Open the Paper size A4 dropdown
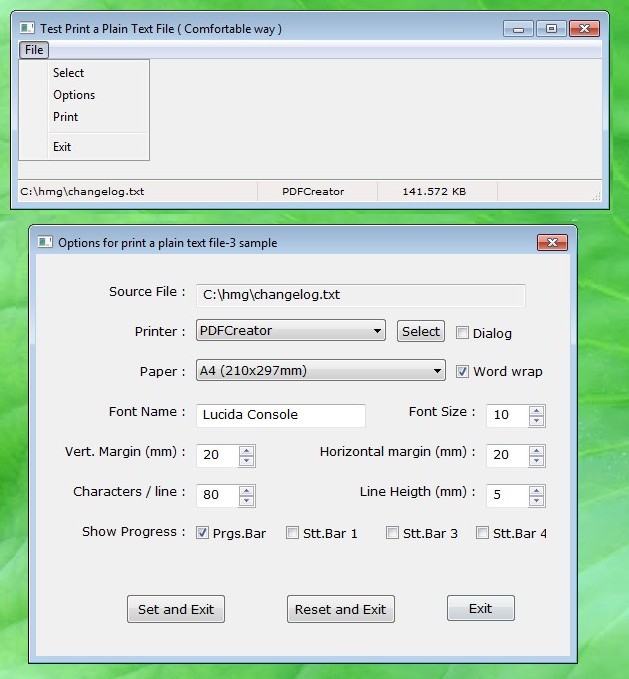Screen dimensions: 629x679 pyautogui.click(x=321, y=371)
